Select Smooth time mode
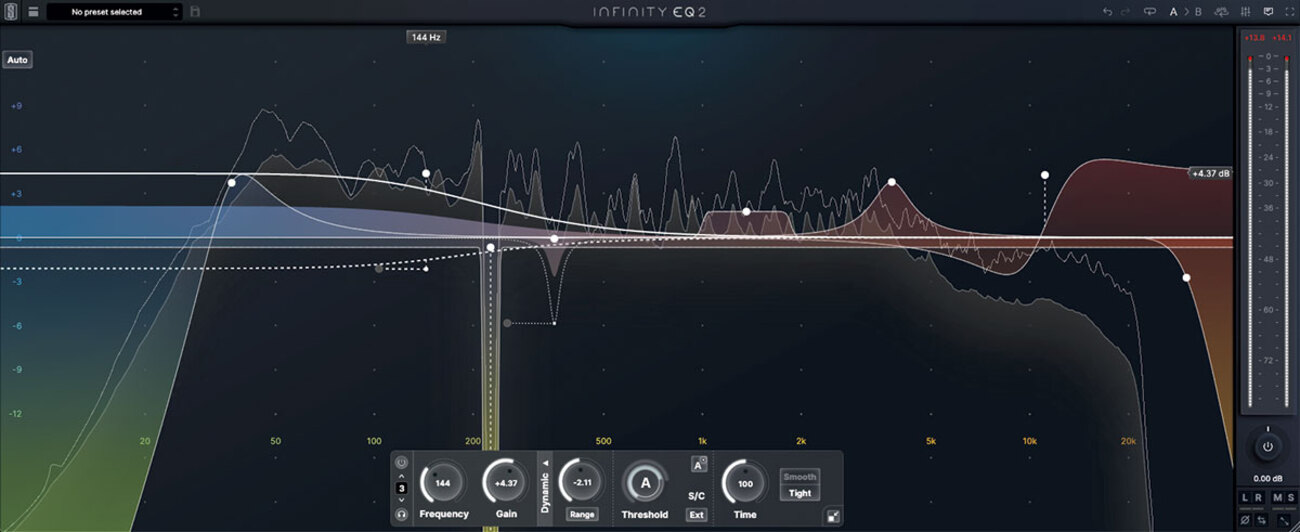This screenshot has height=532, width=1300. click(799, 477)
